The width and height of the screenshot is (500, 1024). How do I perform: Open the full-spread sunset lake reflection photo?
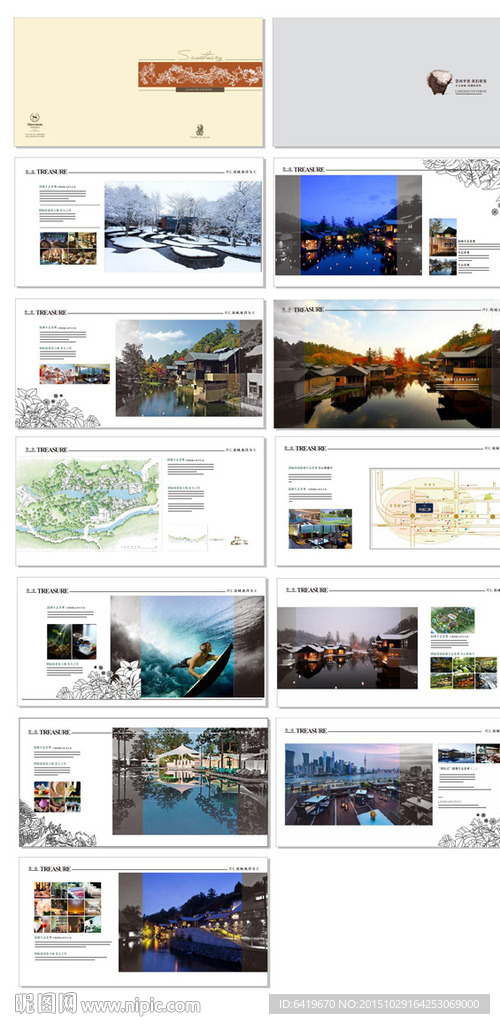click(x=387, y=364)
